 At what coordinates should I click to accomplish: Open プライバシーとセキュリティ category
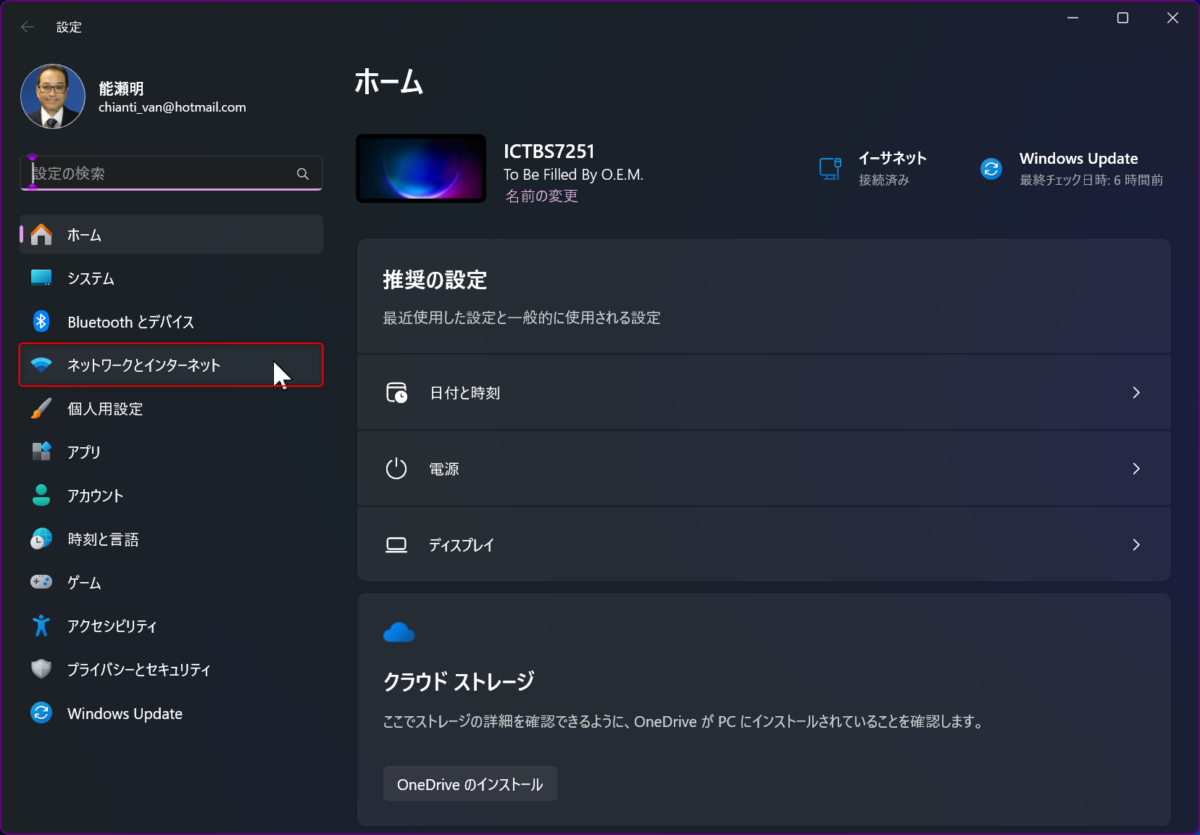click(171, 669)
